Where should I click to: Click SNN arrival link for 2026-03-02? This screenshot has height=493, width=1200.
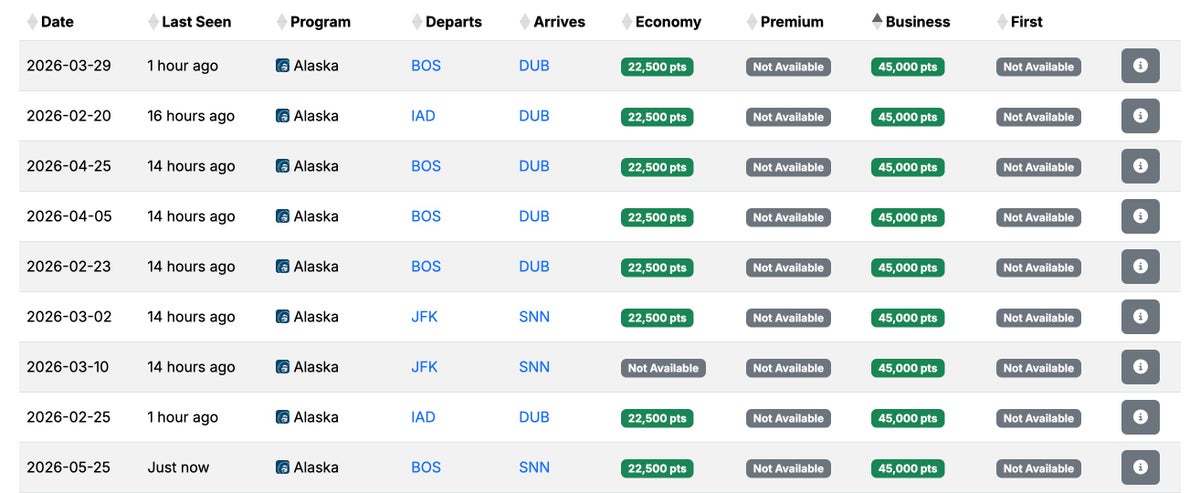coord(534,317)
